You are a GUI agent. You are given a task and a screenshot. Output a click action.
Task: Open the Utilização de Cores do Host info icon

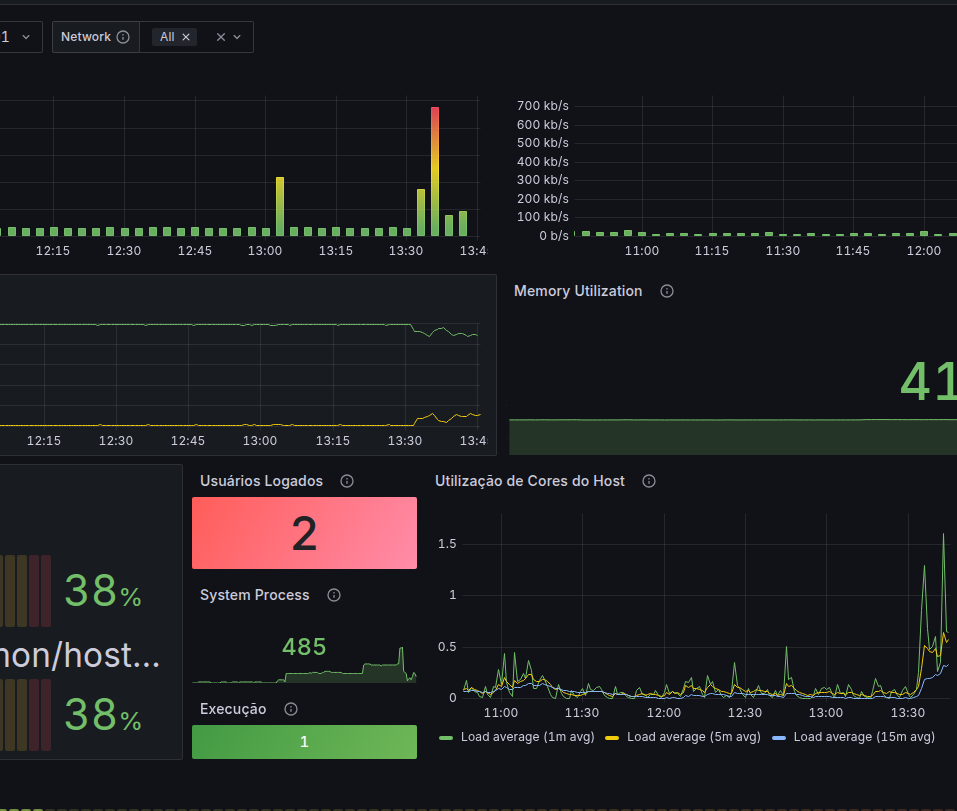tap(649, 481)
